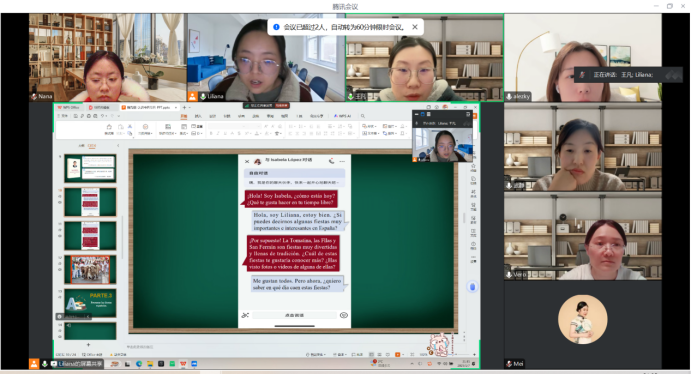692x374 pixels.
Task: Select the active Start ribbon tab
Action: coord(184,116)
